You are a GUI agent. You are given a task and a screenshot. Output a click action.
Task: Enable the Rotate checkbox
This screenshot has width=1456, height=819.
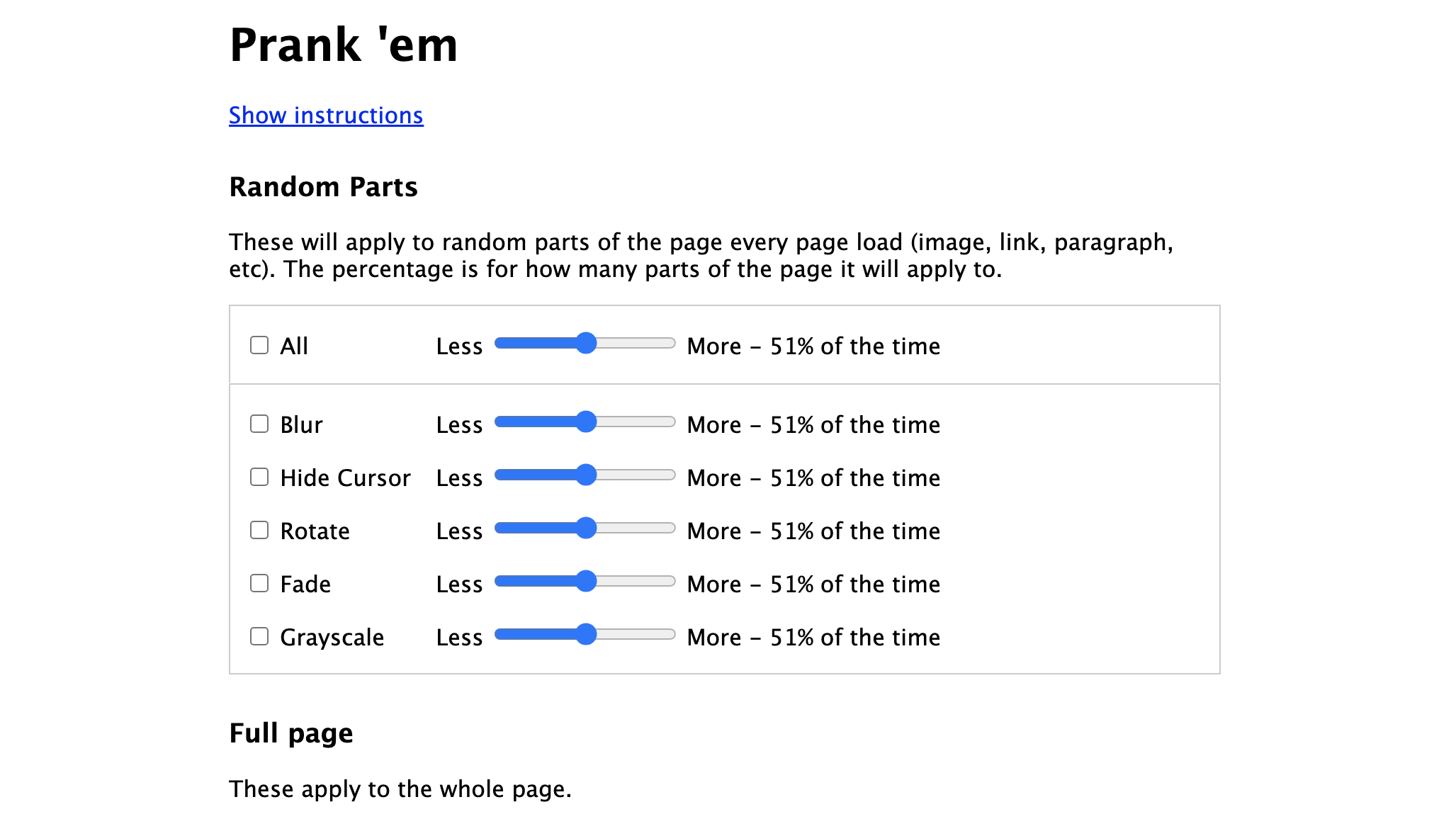coord(259,530)
